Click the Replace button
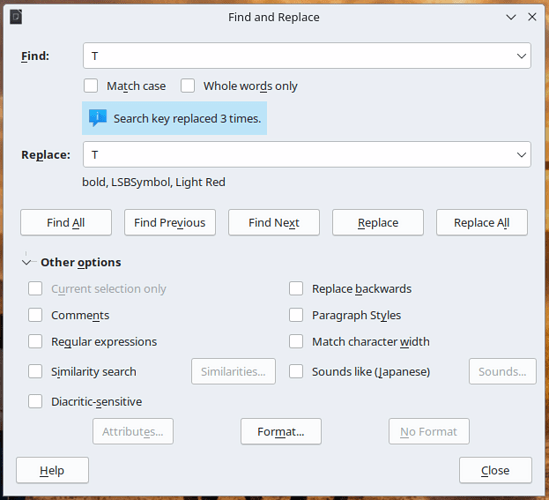549x500 pixels. coord(378,222)
